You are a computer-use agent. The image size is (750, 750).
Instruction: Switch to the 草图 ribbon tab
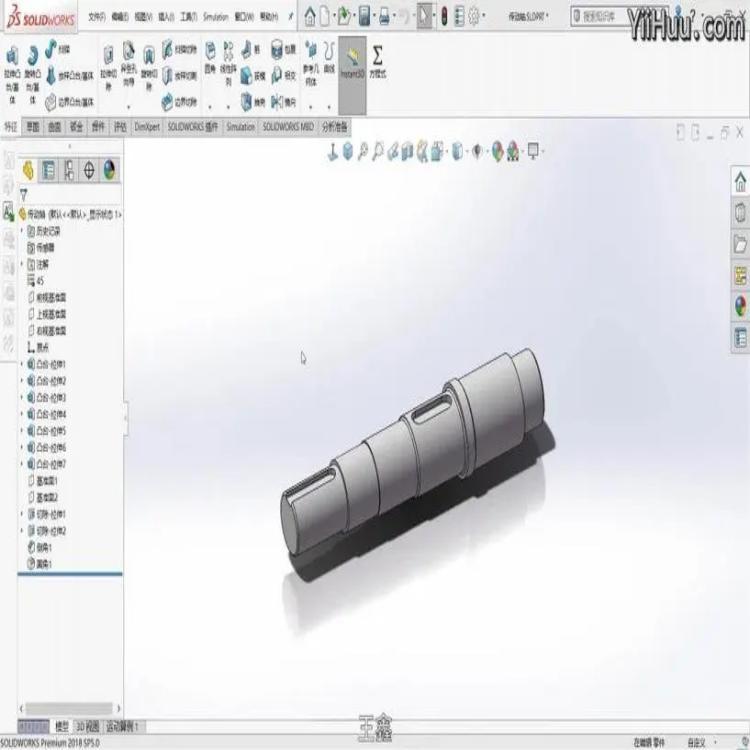click(x=33, y=127)
